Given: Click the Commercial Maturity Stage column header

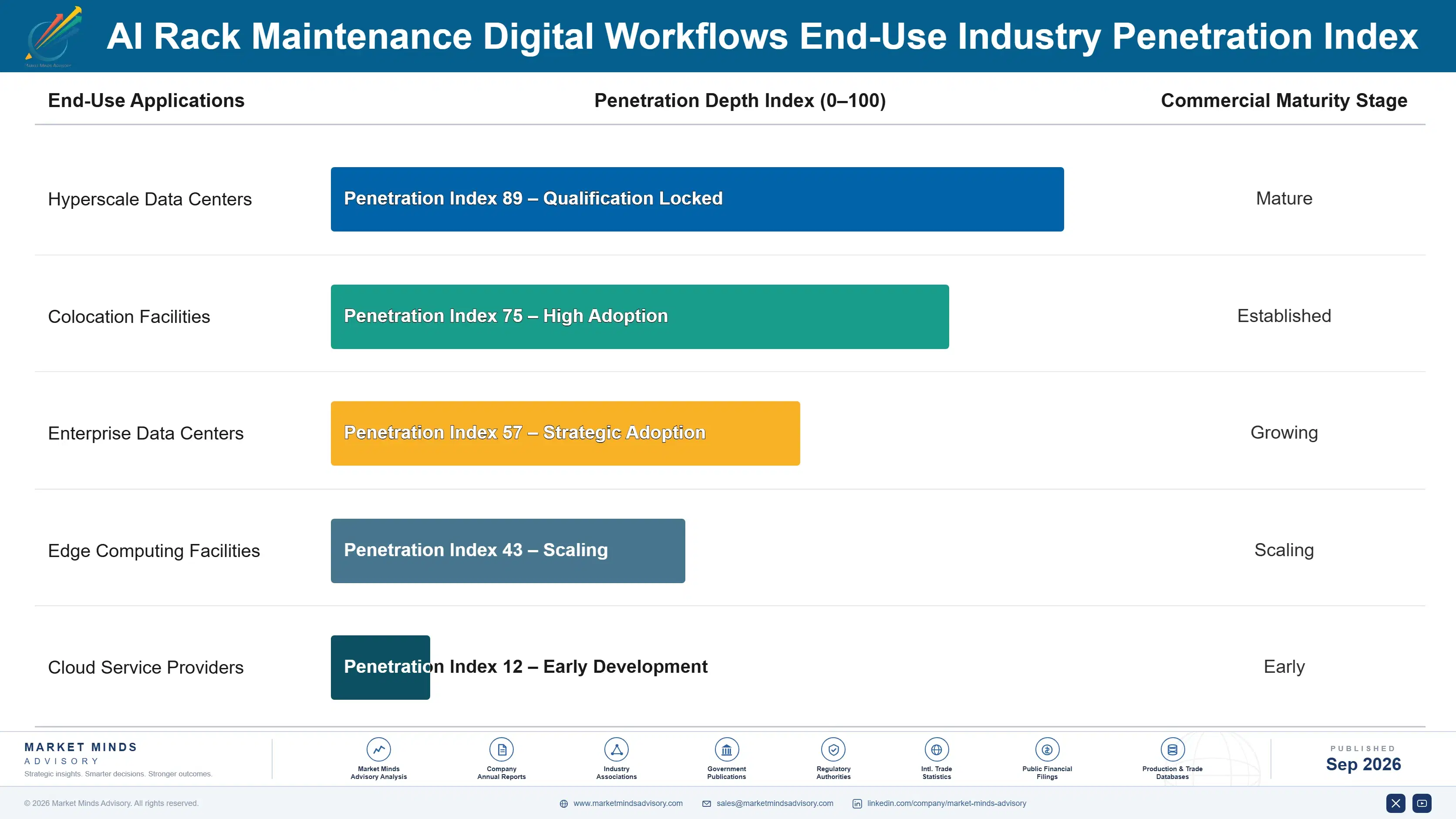Looking at the screenshot, I should (x=1284, y=101).
